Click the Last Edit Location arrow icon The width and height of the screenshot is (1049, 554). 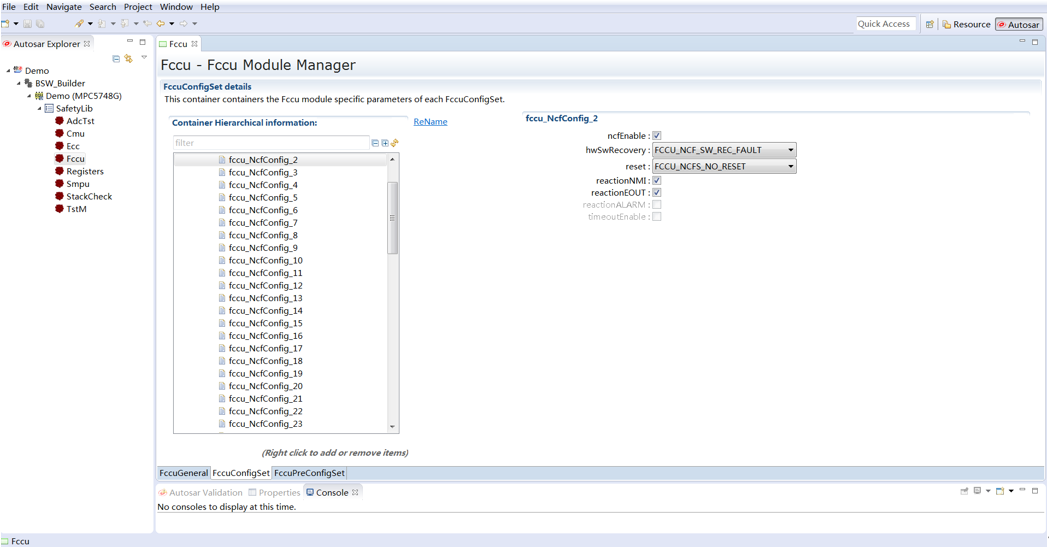pyautogui.click(x=147, y=23)
